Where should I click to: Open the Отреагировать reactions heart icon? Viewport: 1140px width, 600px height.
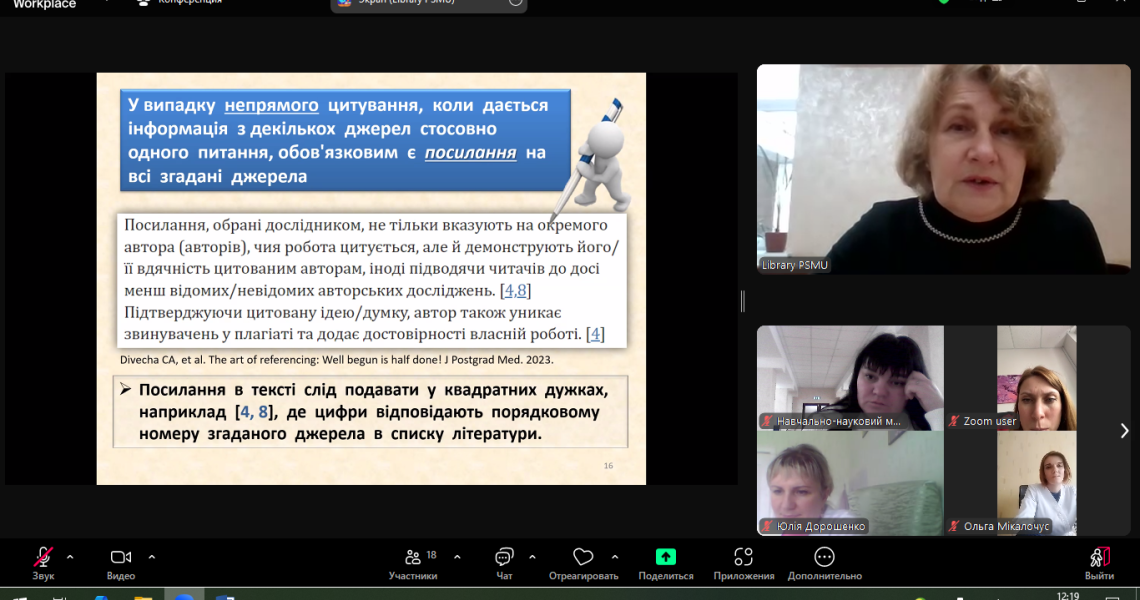[x=583, y=557]
